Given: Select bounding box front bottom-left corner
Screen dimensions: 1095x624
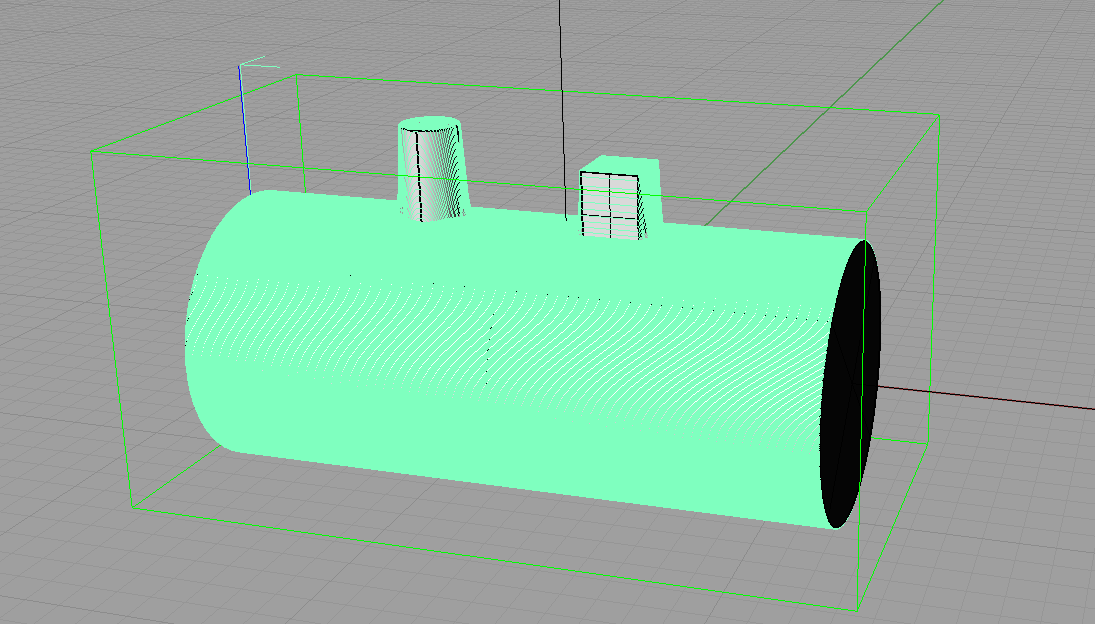Looking at the screenshot, I should pos(133,508).
